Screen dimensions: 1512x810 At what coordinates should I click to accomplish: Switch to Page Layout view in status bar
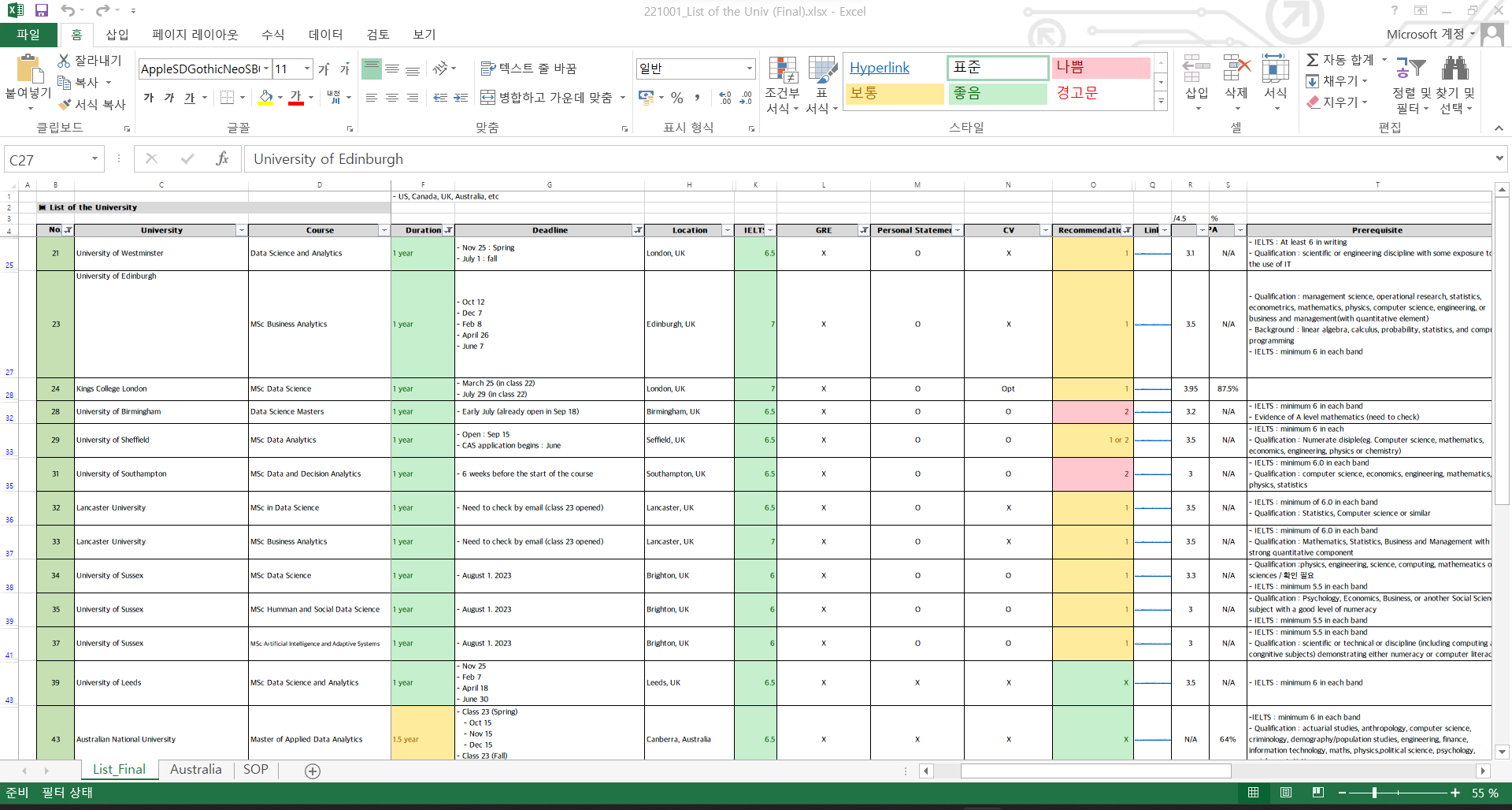point(1286,793)
